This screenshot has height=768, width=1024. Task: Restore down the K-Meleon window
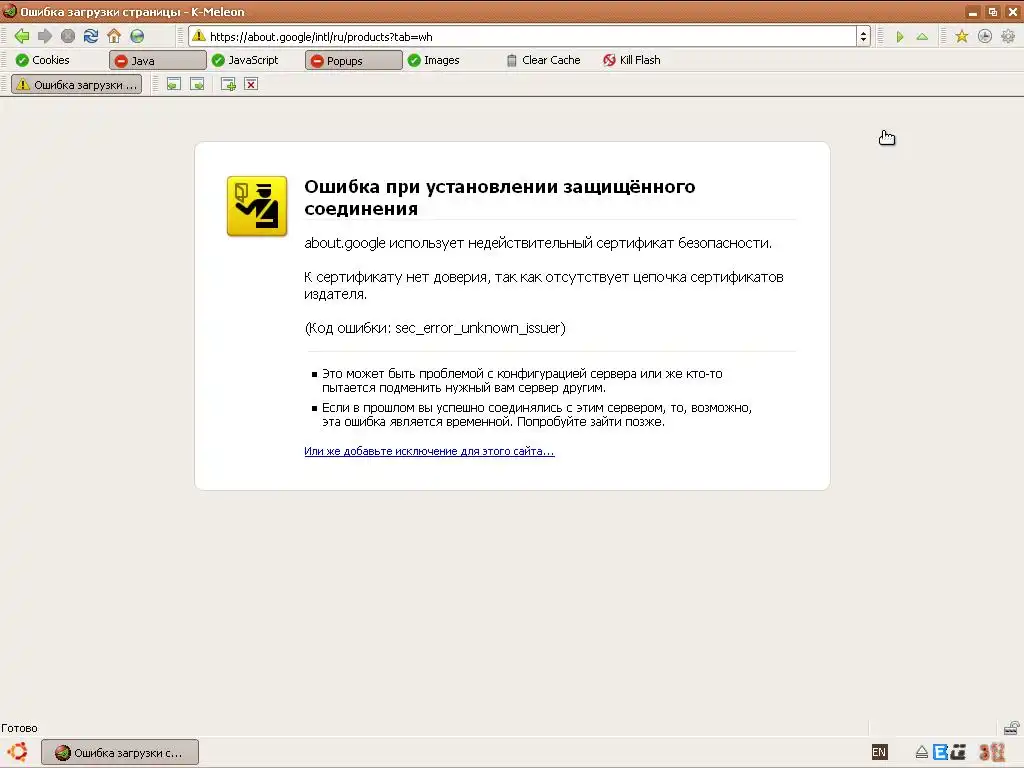tap(993, 12)
